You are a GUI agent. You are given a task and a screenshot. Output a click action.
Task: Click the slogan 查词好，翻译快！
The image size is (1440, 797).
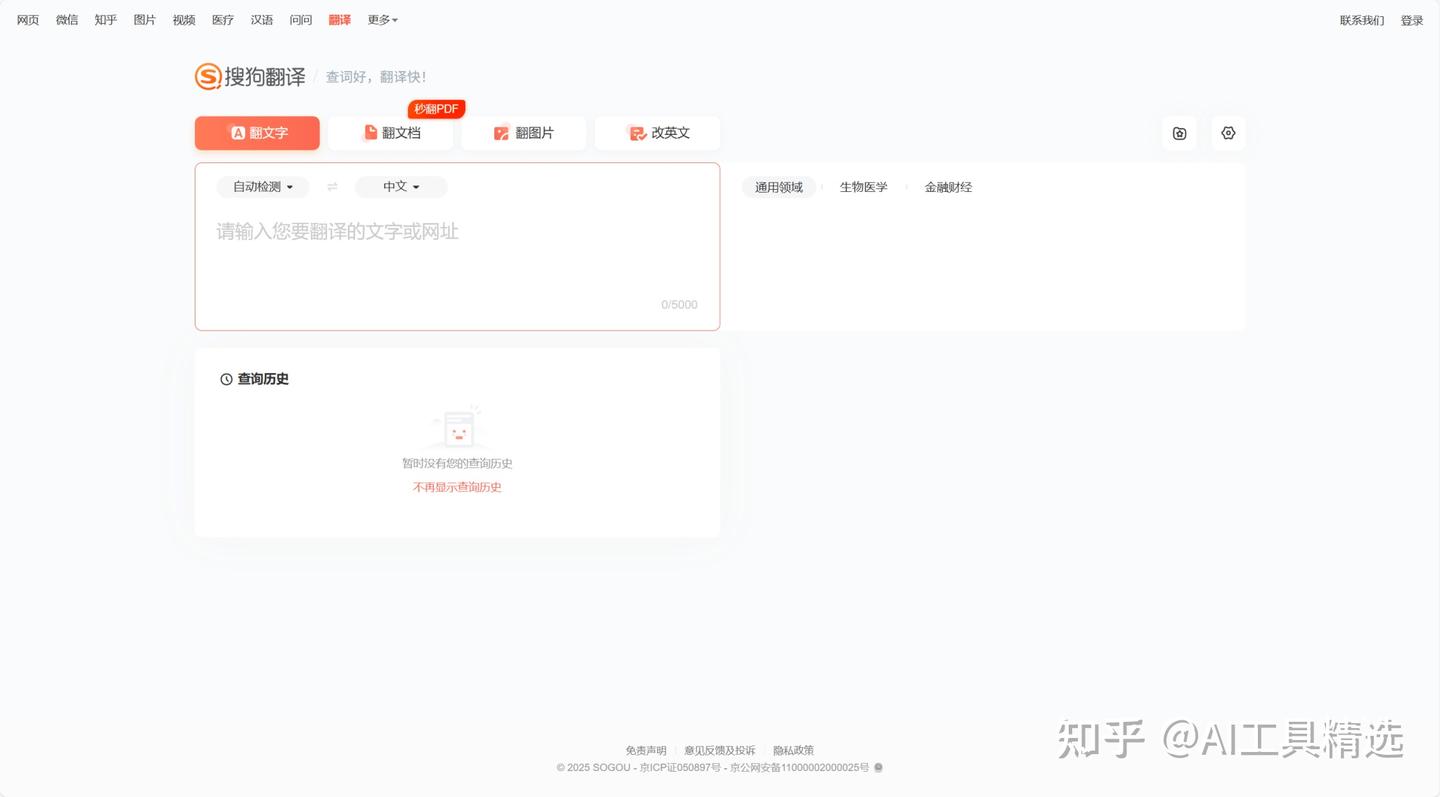click(376, 77)
